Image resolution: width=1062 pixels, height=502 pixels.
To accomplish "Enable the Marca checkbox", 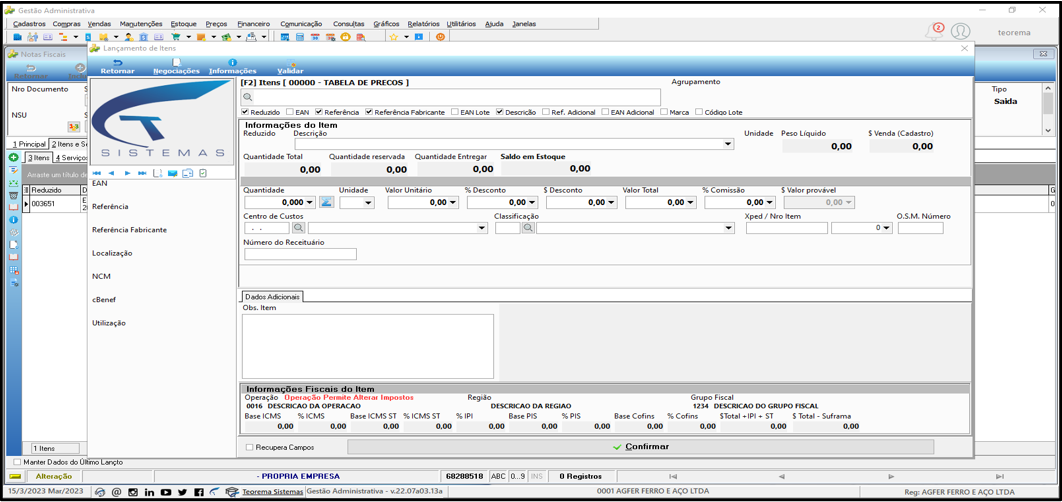I will point(664,112).
